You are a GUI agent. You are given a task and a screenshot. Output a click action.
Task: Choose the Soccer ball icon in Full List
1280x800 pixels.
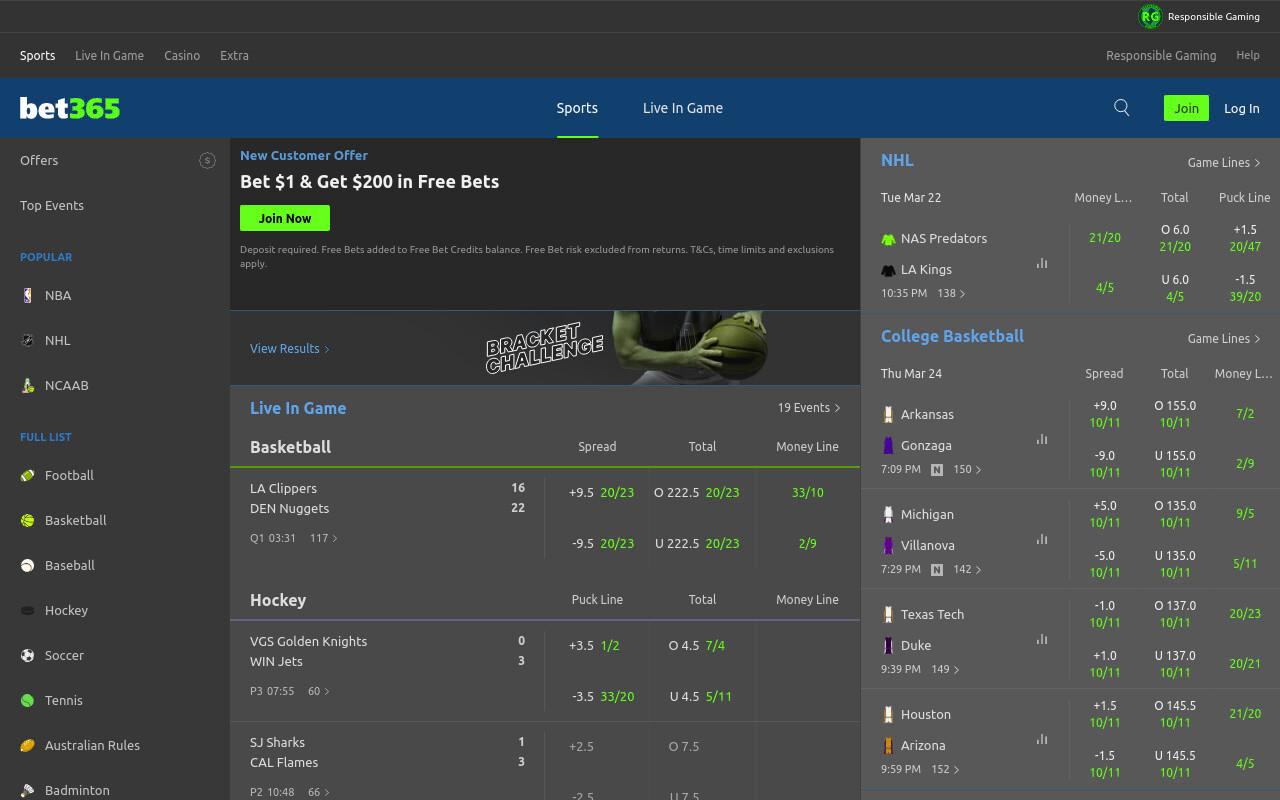coord(28,655)
